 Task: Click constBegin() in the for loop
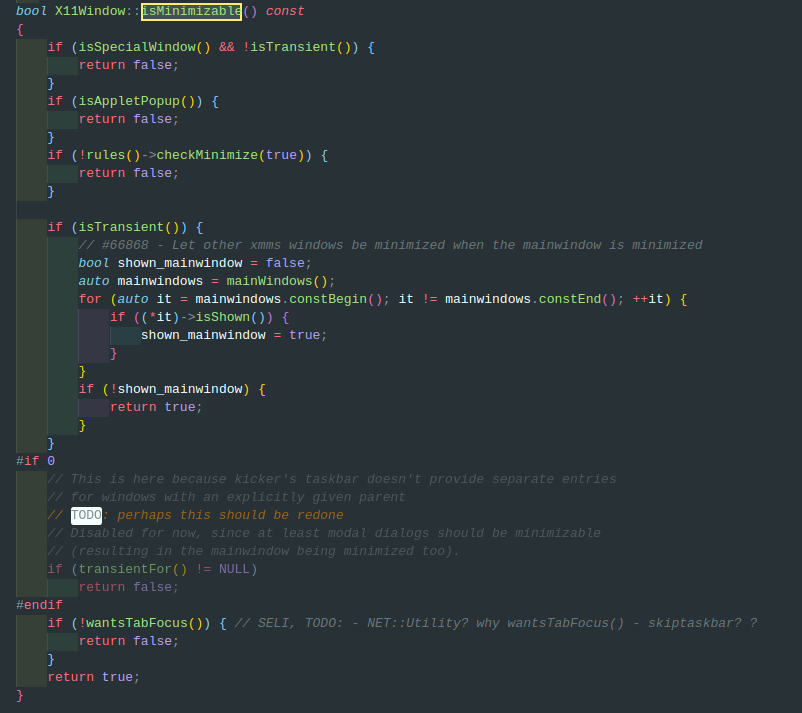point(336,299)
